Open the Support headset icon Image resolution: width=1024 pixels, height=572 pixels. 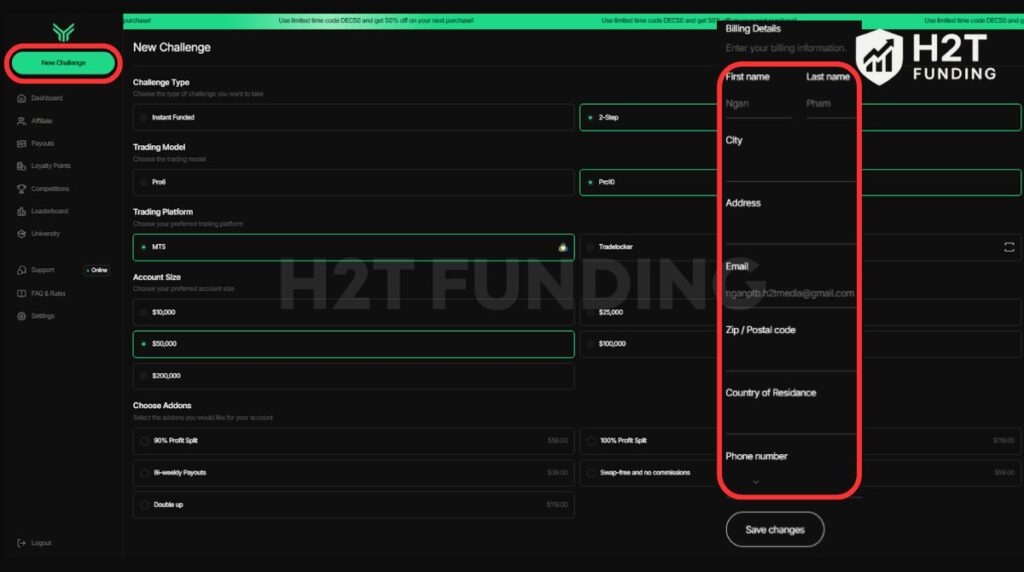click(x=22, y=270)
